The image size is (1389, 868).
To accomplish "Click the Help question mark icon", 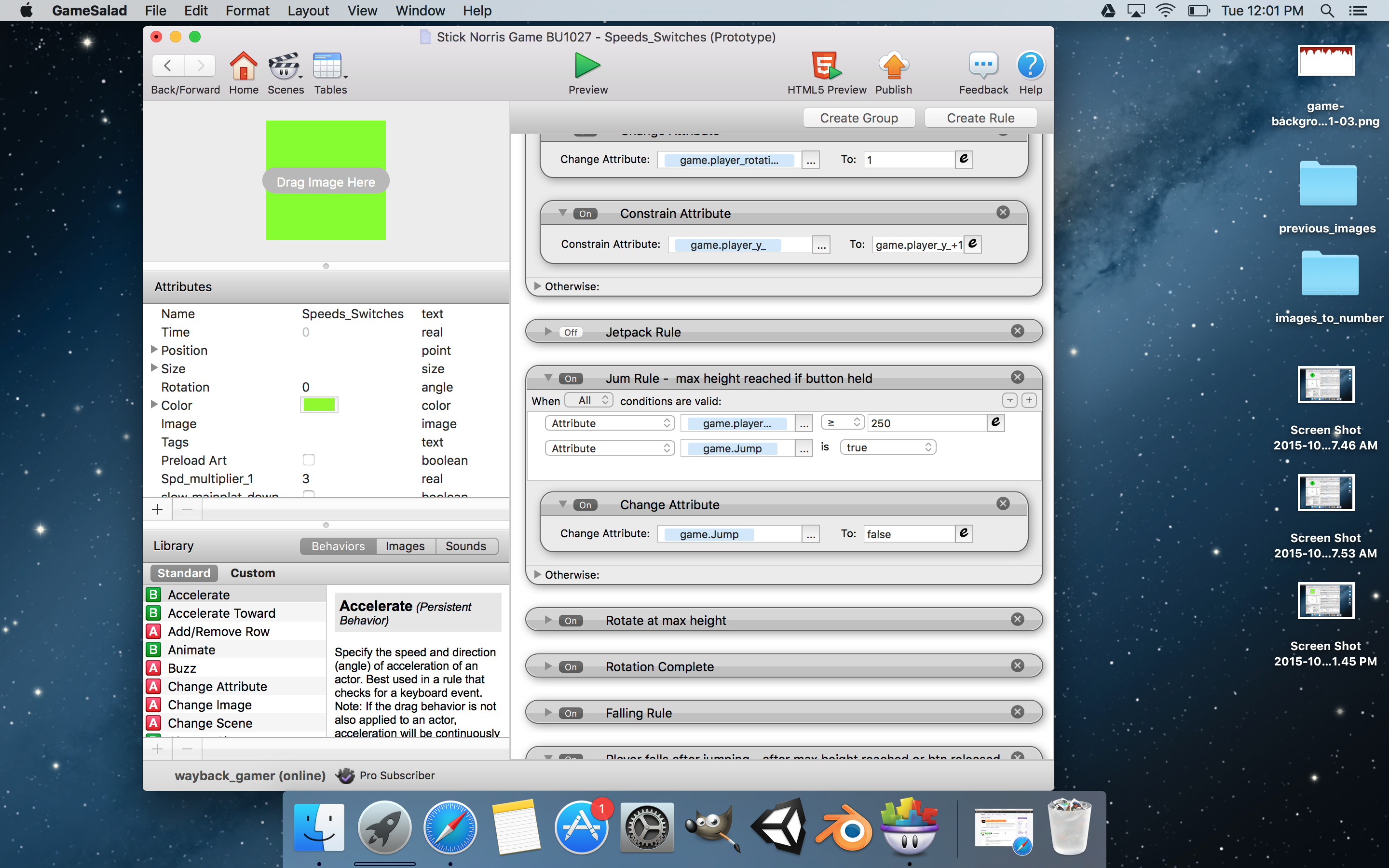I will tap(1030, 66).
